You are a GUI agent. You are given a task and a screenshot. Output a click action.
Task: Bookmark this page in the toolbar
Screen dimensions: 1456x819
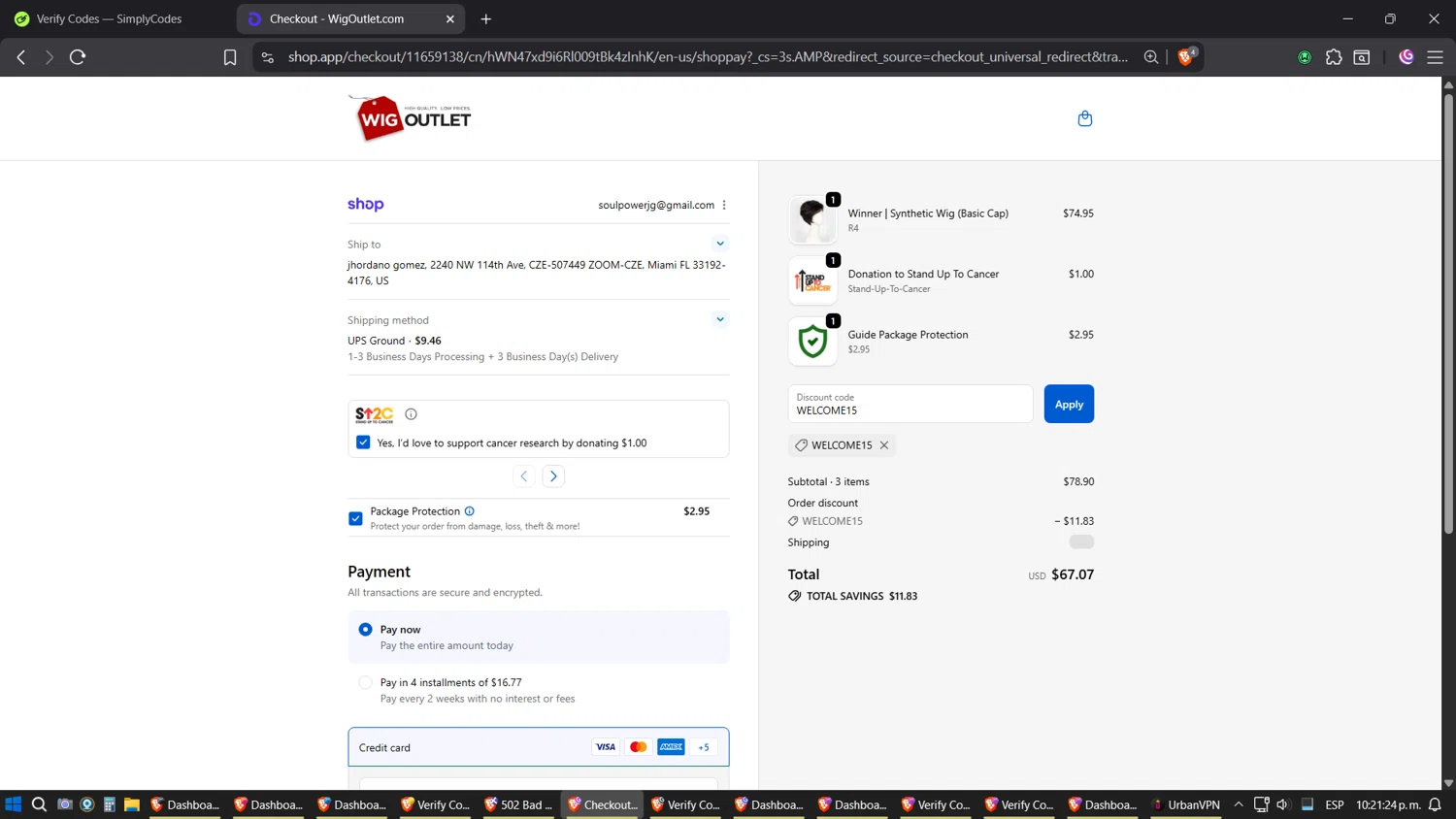tap(230, 57)
